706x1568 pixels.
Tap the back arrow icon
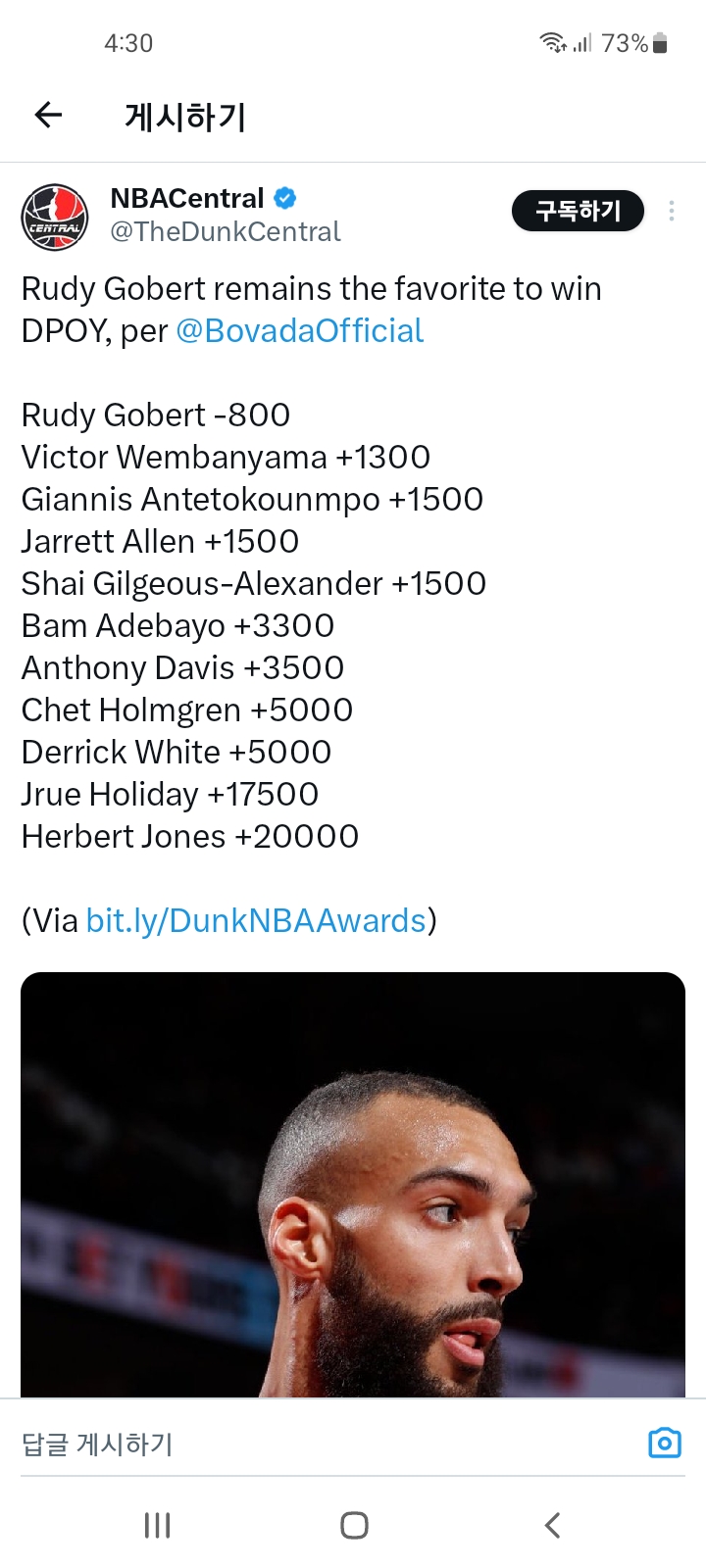click(48, 116)
